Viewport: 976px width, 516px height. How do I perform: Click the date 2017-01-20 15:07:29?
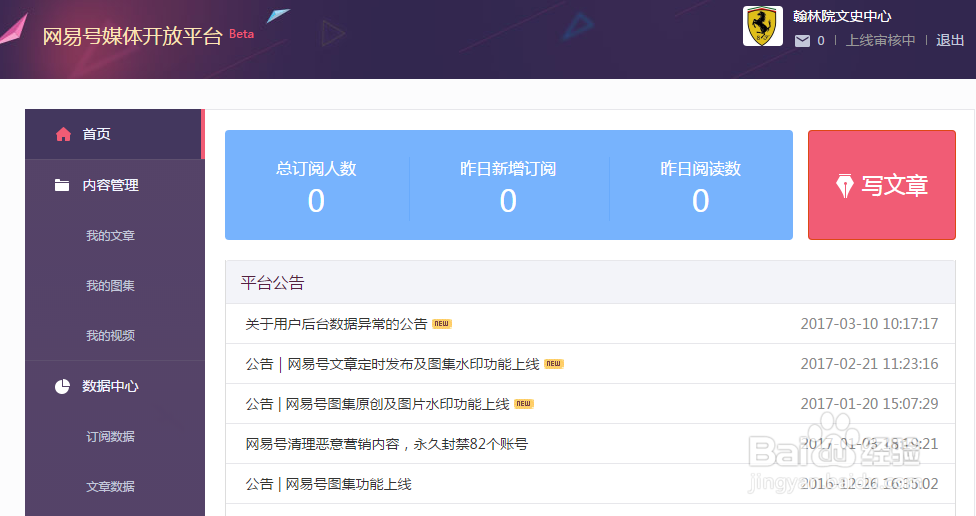pyautogui.click(x=869, y=403)
